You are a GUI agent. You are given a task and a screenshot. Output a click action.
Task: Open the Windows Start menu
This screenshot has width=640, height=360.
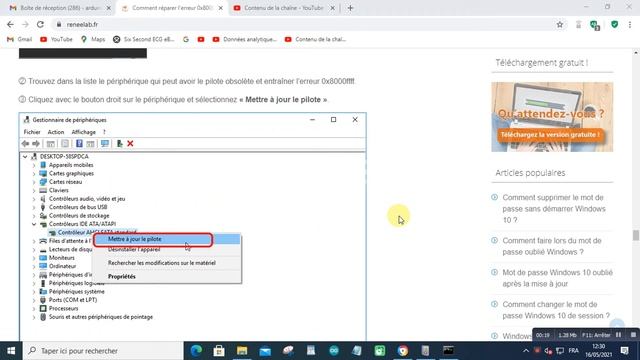click(11, 351)
